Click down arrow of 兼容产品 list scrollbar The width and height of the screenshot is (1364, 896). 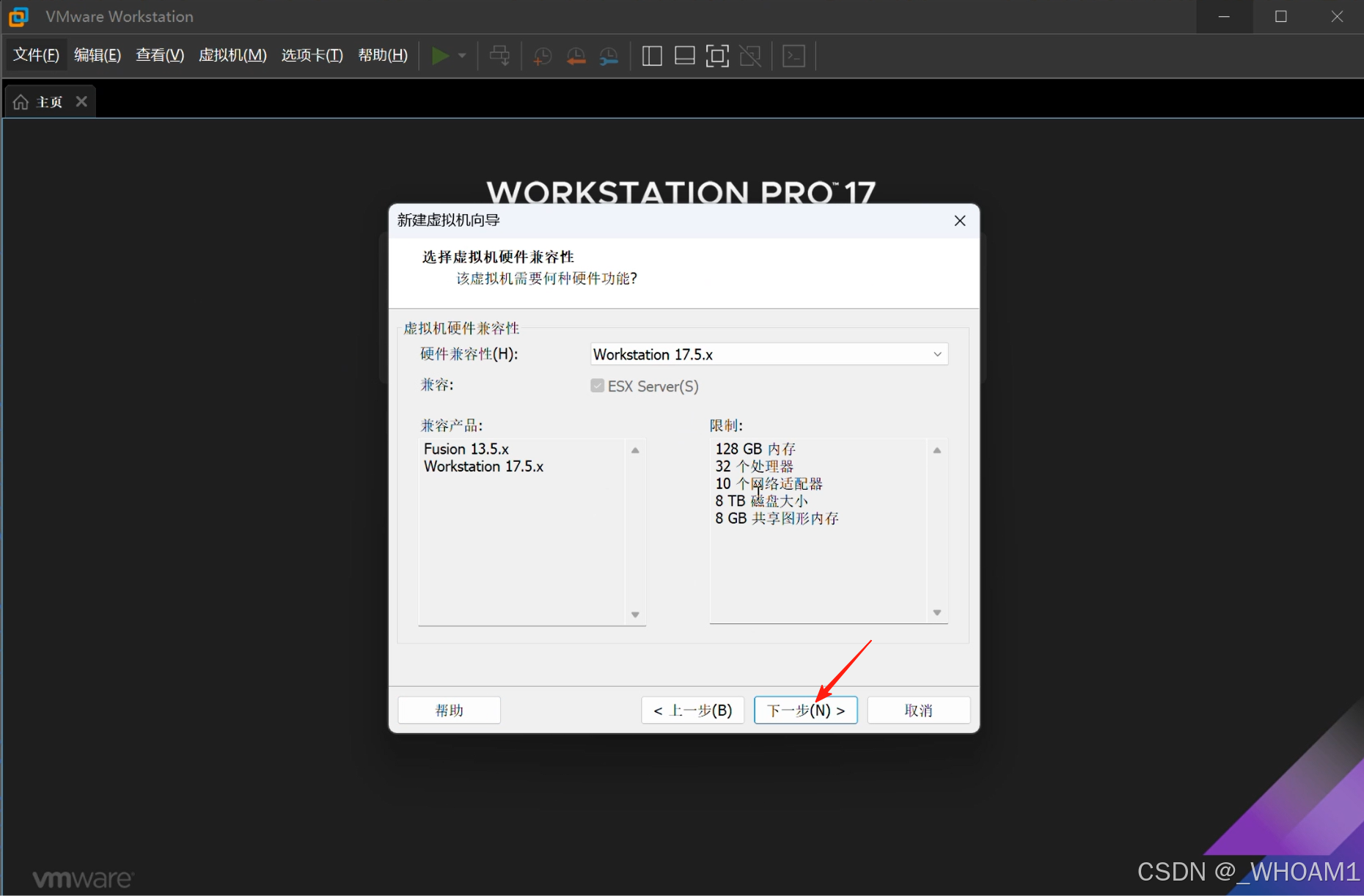click(635, 614)
